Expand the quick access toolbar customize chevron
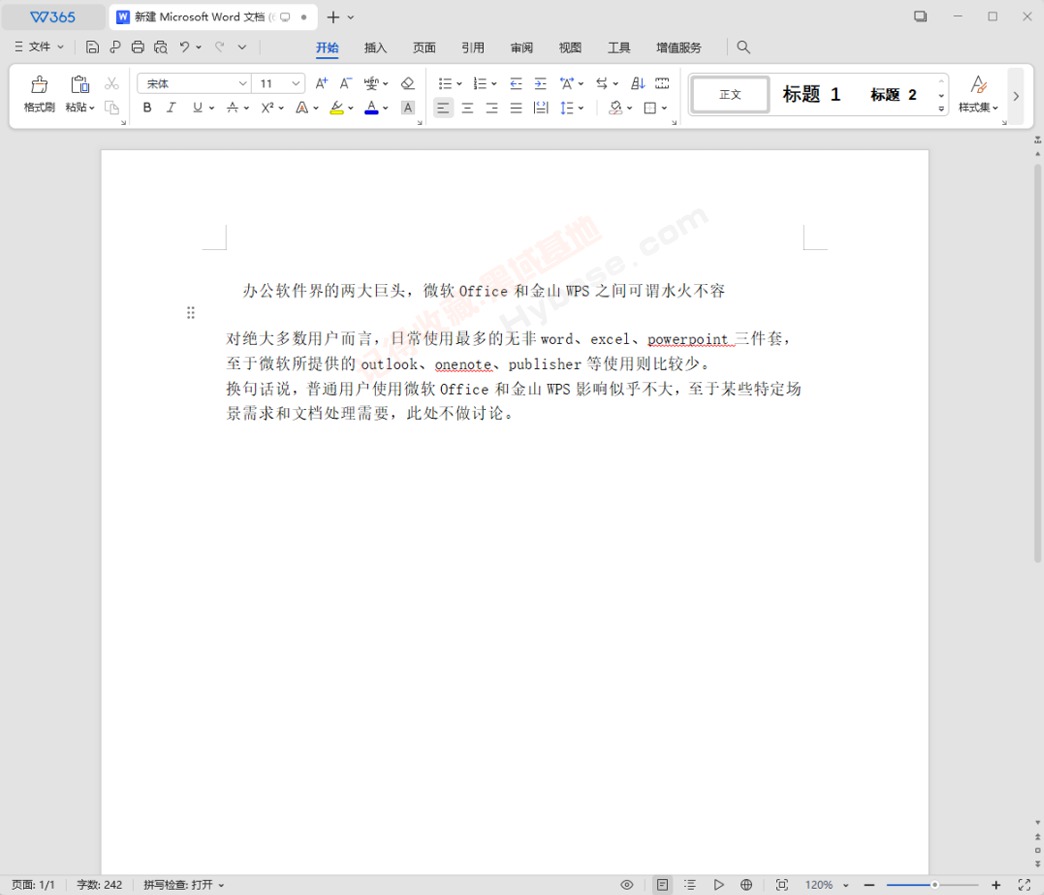The image size is (1044, 895). [242, 47]
